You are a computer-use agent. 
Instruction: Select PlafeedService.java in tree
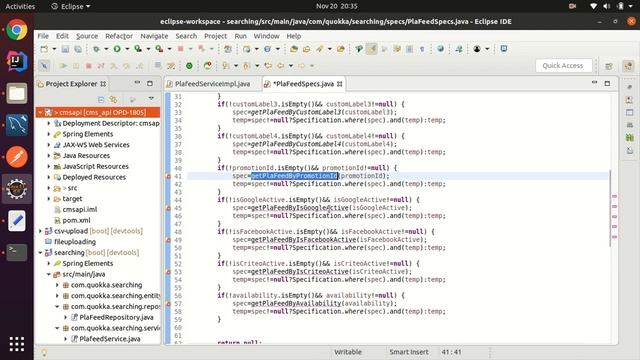click(109, 339)
